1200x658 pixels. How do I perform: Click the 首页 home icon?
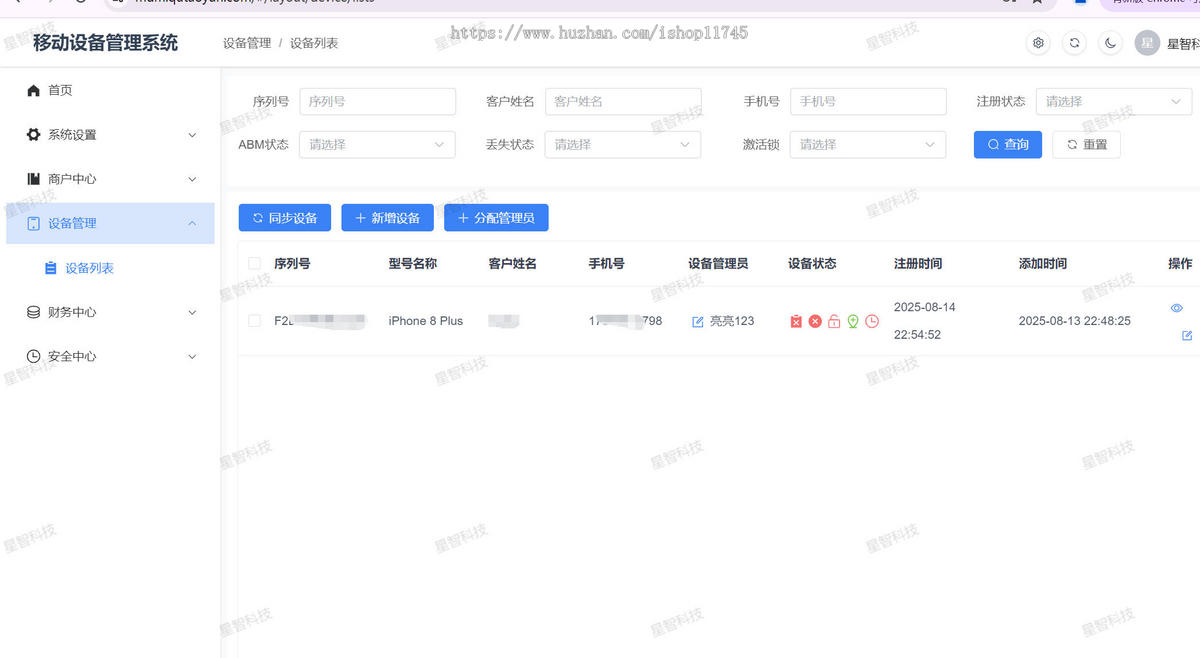(x=33, y=90)
